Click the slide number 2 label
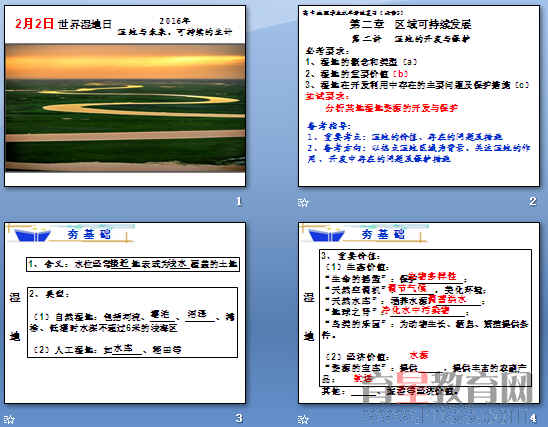This screenshot has width=548, height=427. click(533, 201)
